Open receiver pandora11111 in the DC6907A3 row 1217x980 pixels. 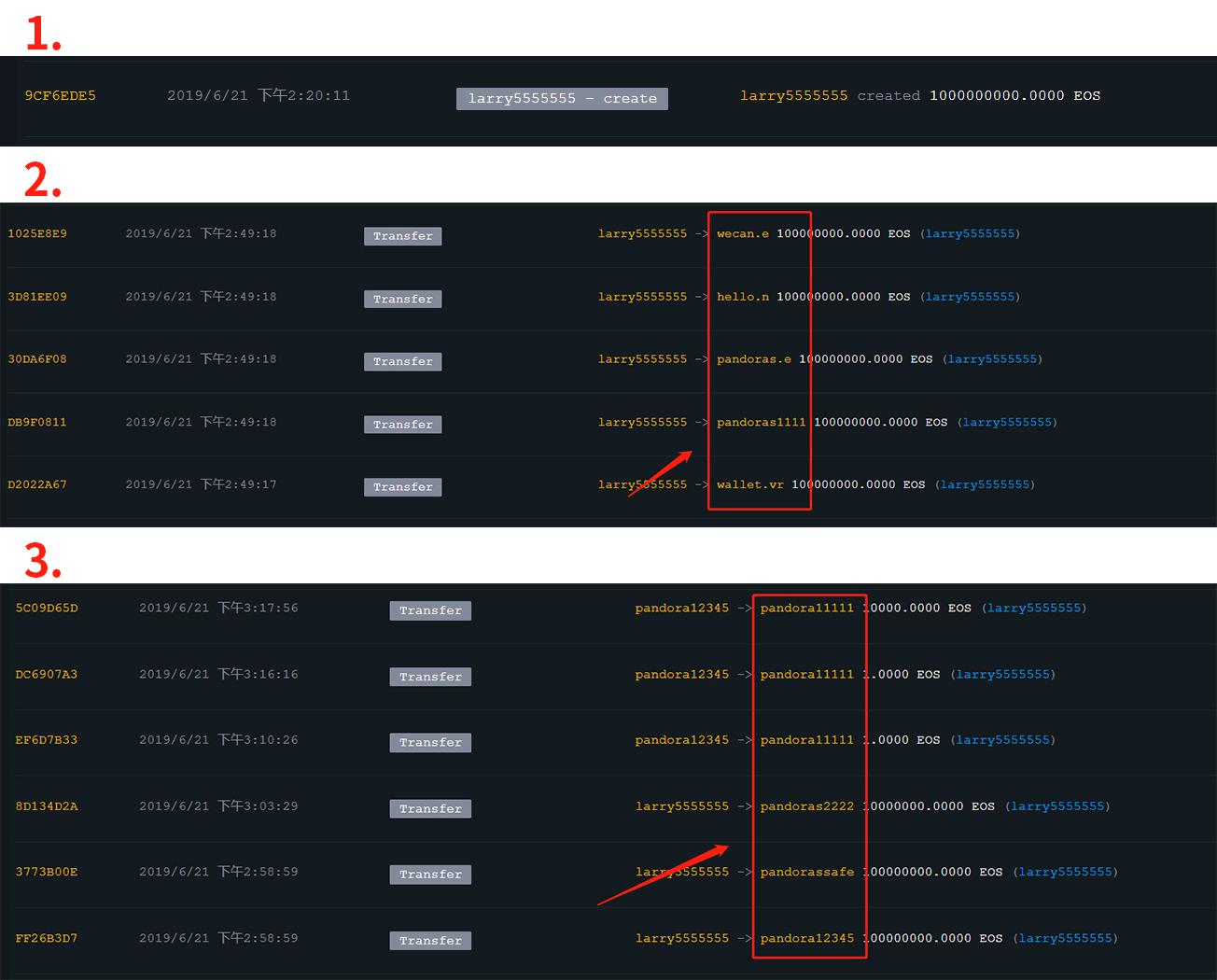point(807,674)
